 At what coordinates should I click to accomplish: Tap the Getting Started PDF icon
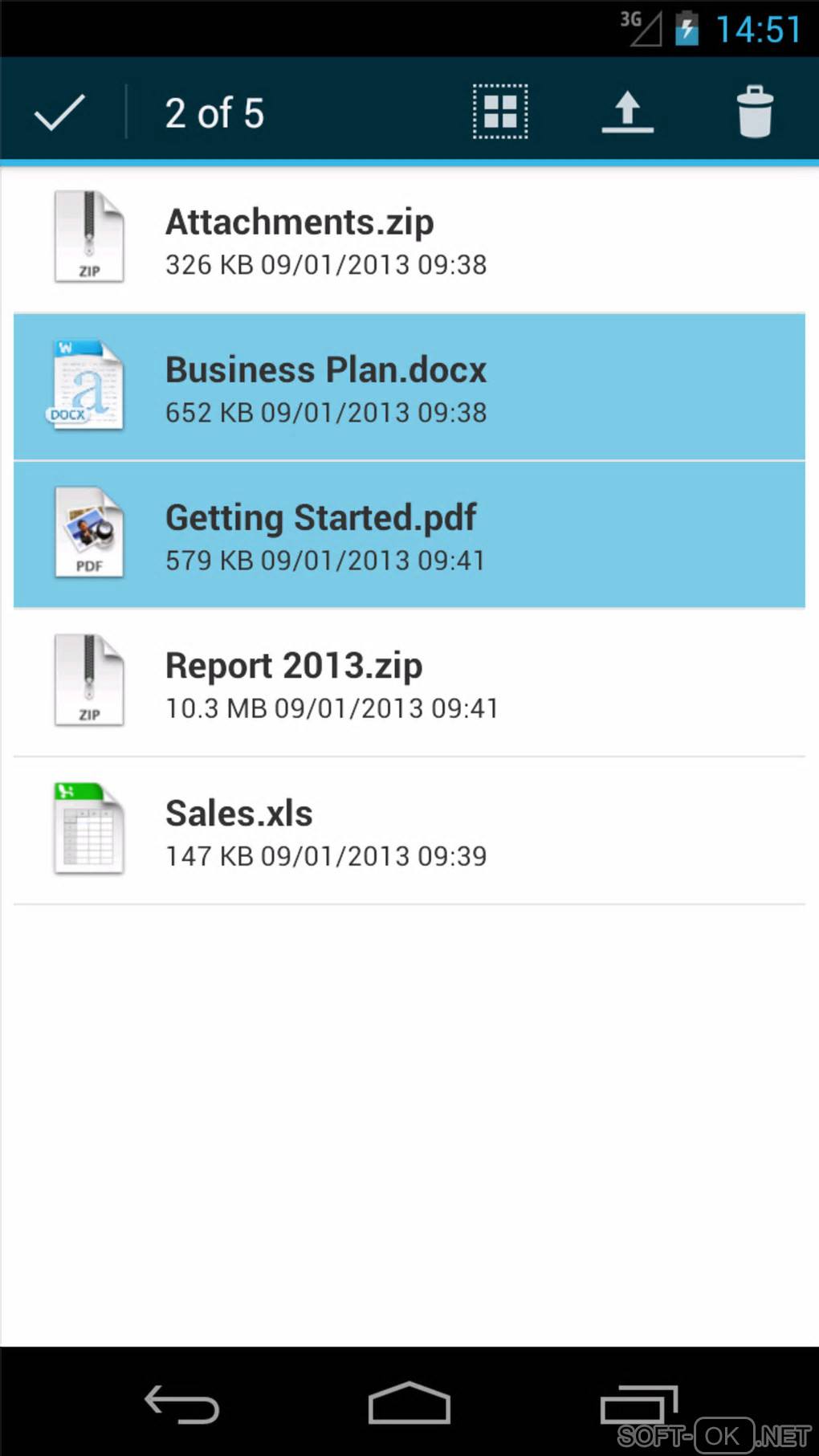pyautogui.click(x=89, y=532)
